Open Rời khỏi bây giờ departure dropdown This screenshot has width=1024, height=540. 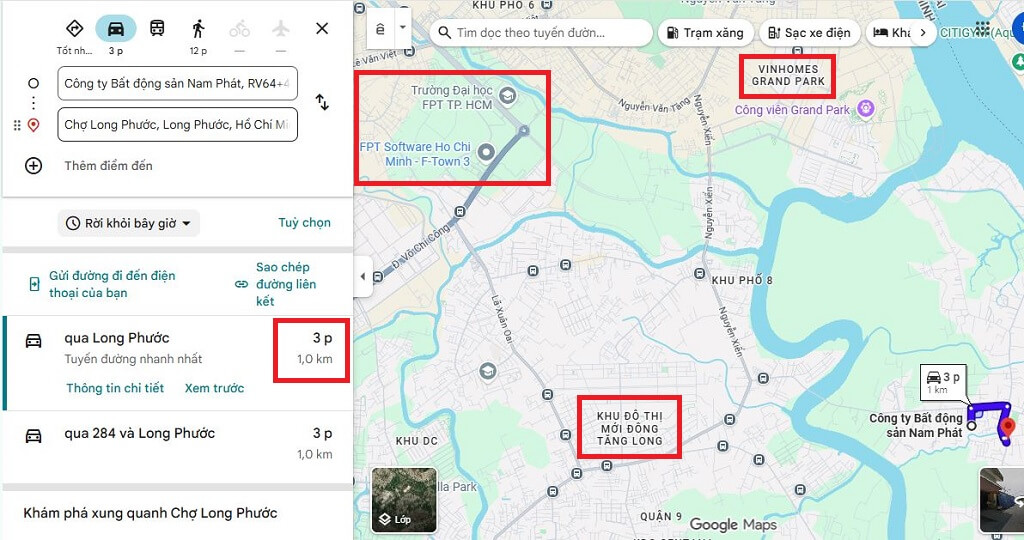tap(129, 223)
